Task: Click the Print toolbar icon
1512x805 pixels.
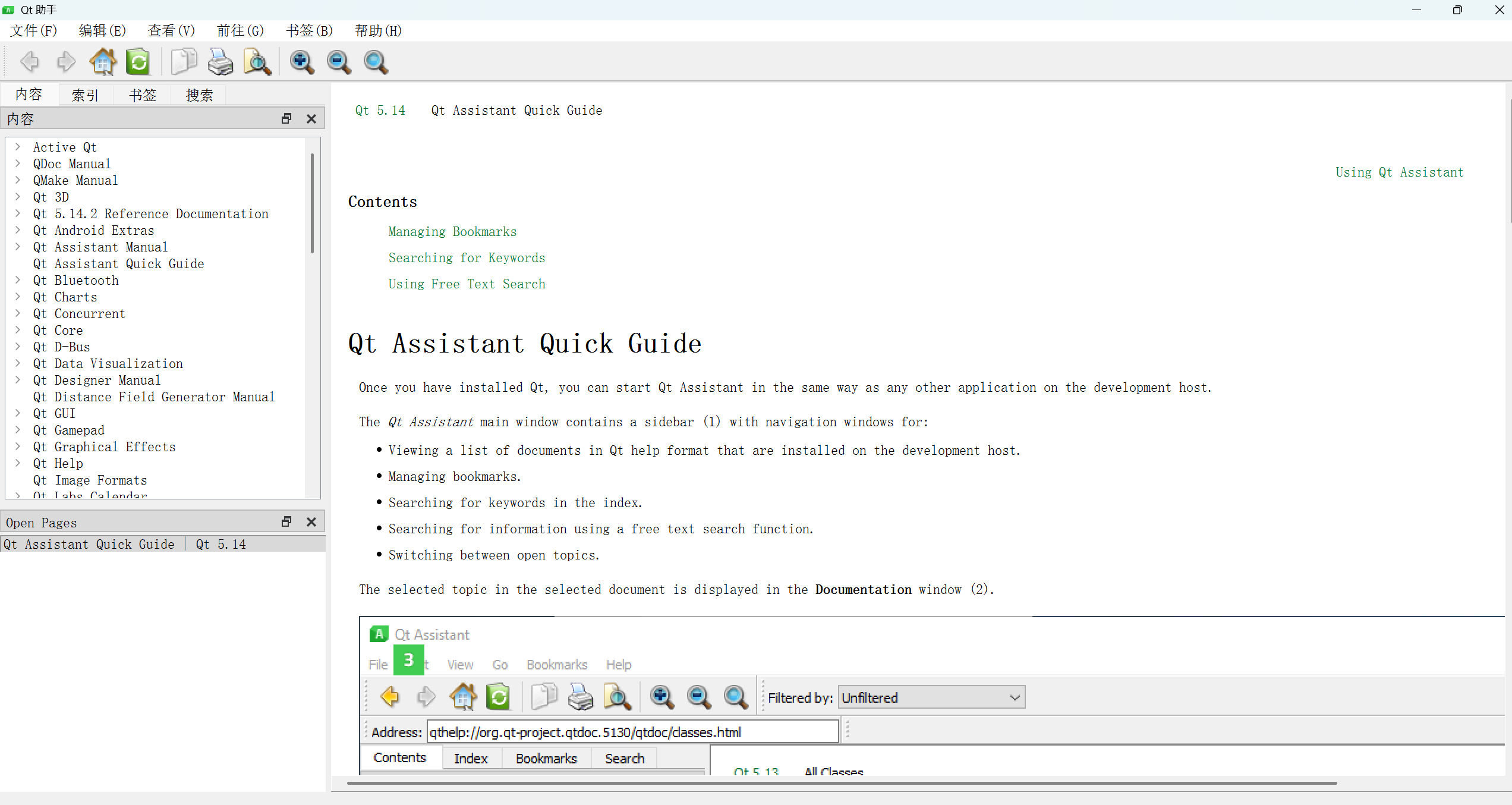Action: pos(220,62)
